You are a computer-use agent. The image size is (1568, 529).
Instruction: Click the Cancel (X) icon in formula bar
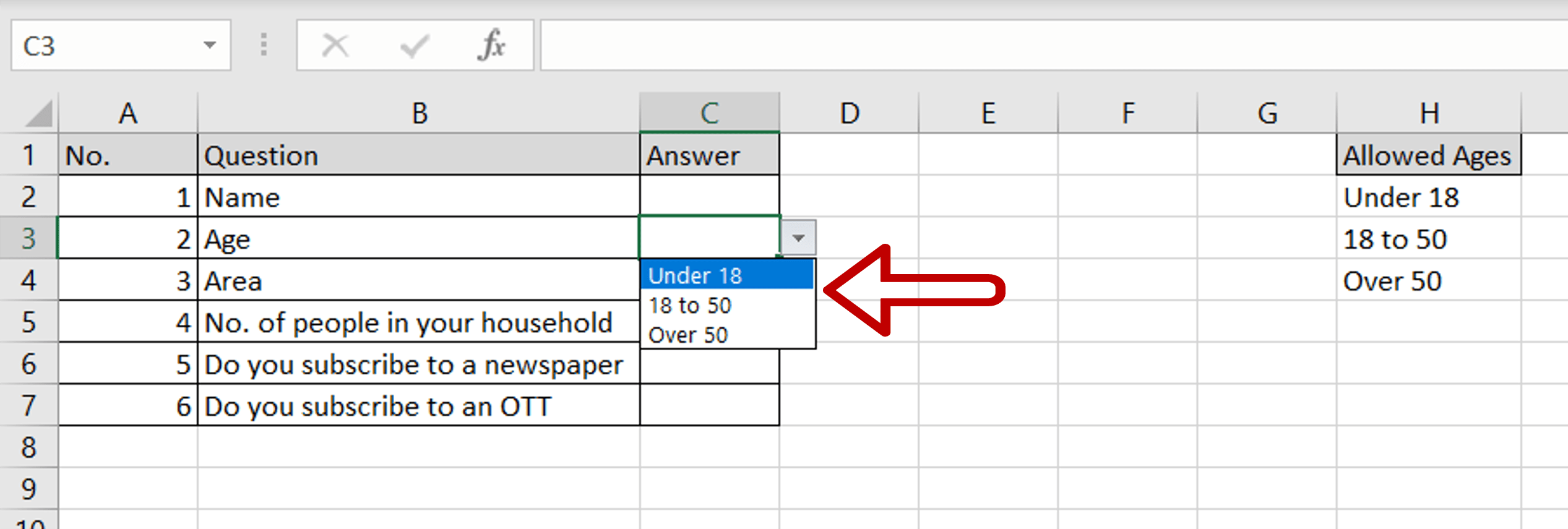coord(334,45)
